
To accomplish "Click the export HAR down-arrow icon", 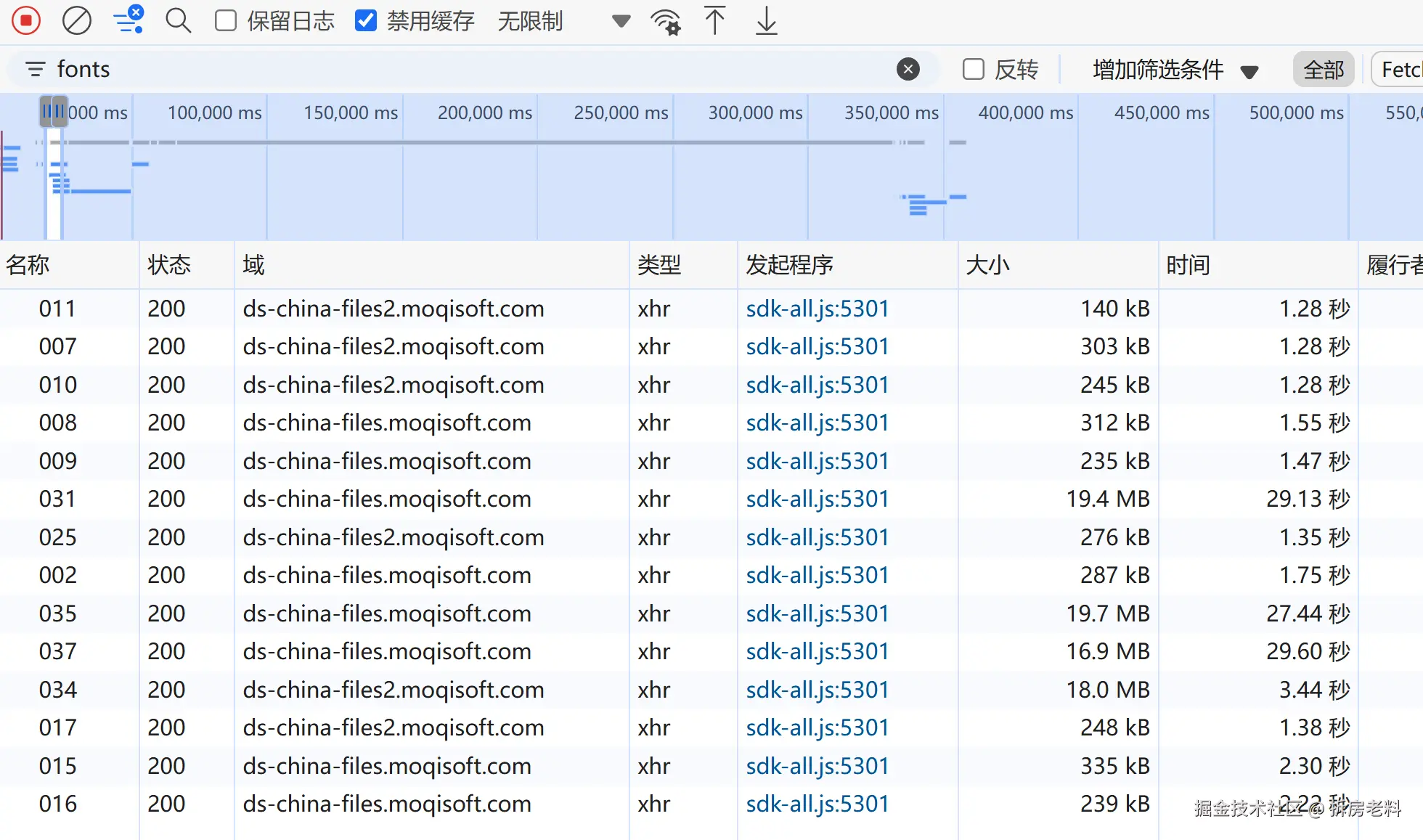I will click(x=766, y=20).
